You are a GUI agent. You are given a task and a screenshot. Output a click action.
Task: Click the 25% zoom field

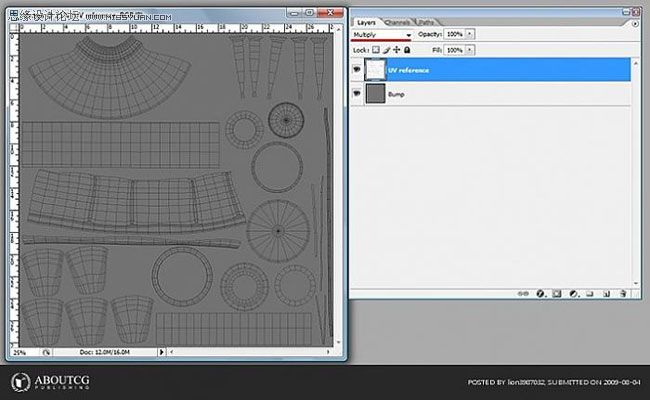point(19,352)
